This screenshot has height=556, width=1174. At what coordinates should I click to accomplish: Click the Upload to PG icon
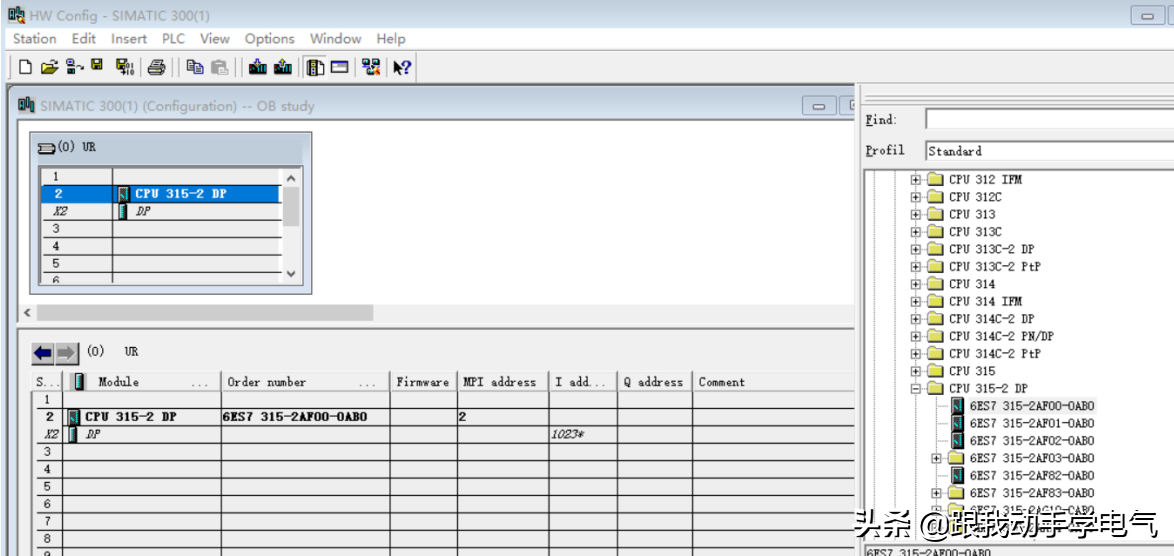[283, 67]
